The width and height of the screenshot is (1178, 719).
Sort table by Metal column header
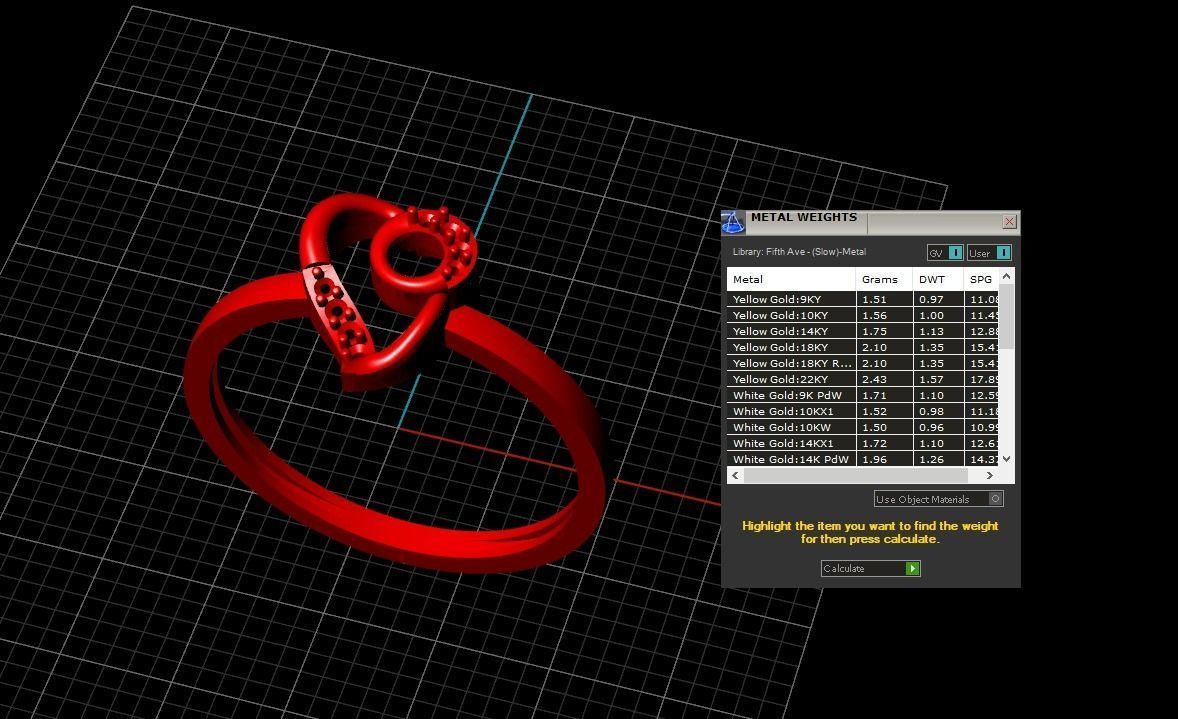(x=791, y=279)
